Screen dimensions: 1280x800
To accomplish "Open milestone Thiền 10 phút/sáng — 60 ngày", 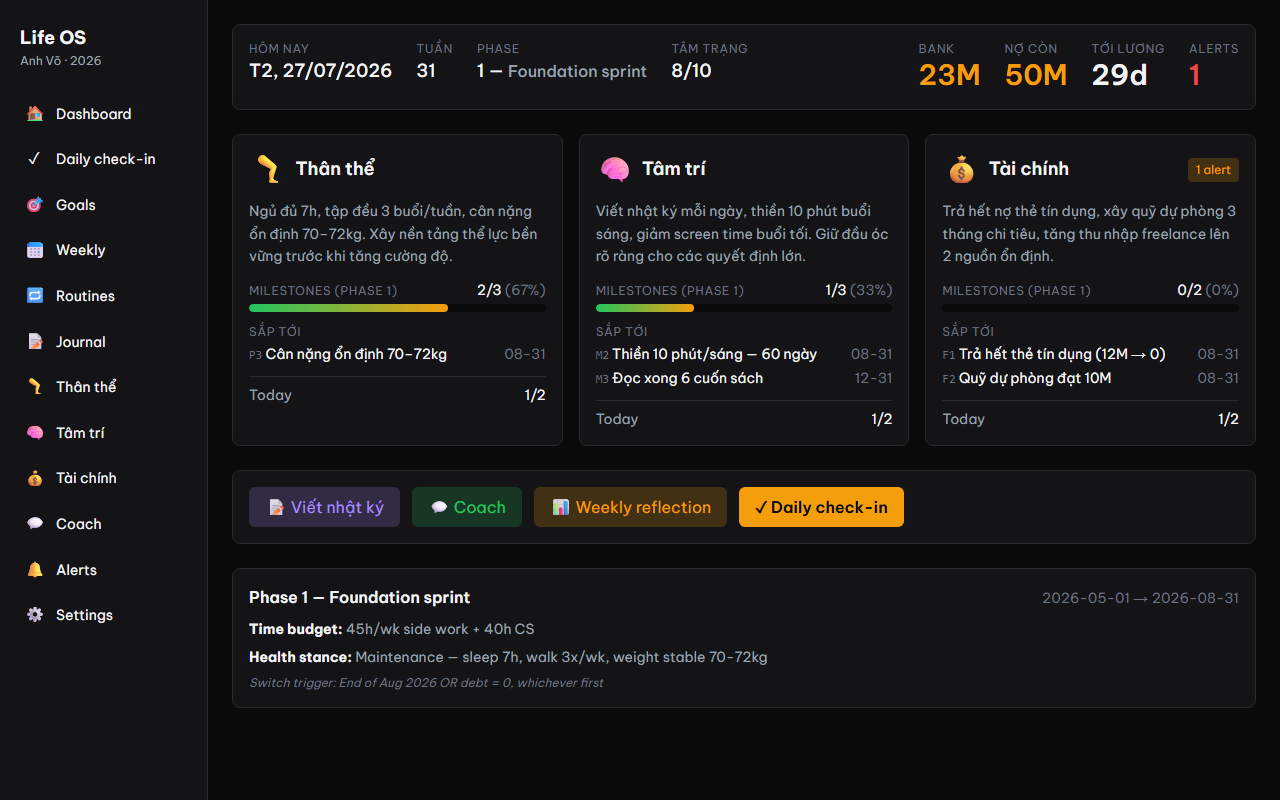I will pos(744,354).
